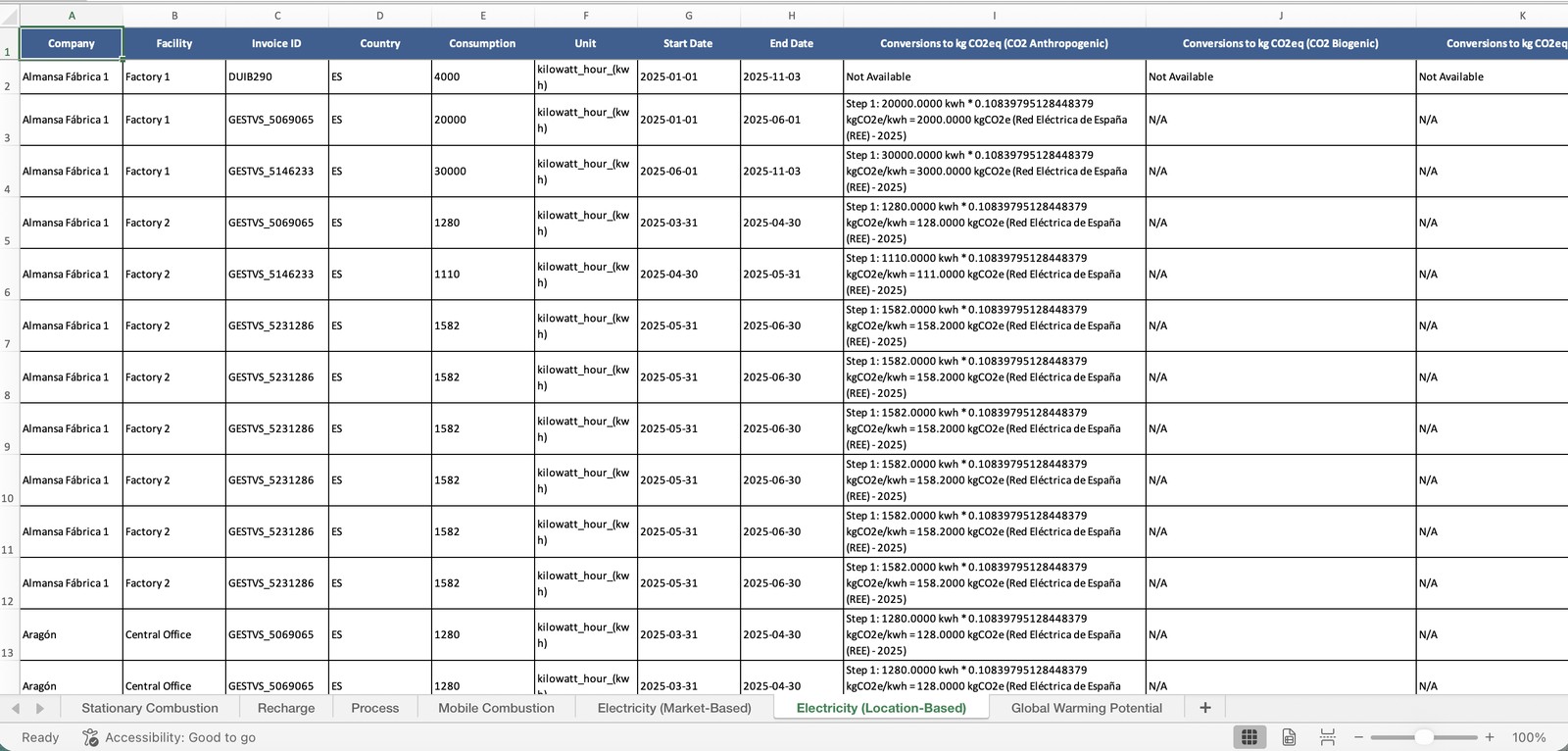Switch to Normal view in status bar

pos(1249,737)
